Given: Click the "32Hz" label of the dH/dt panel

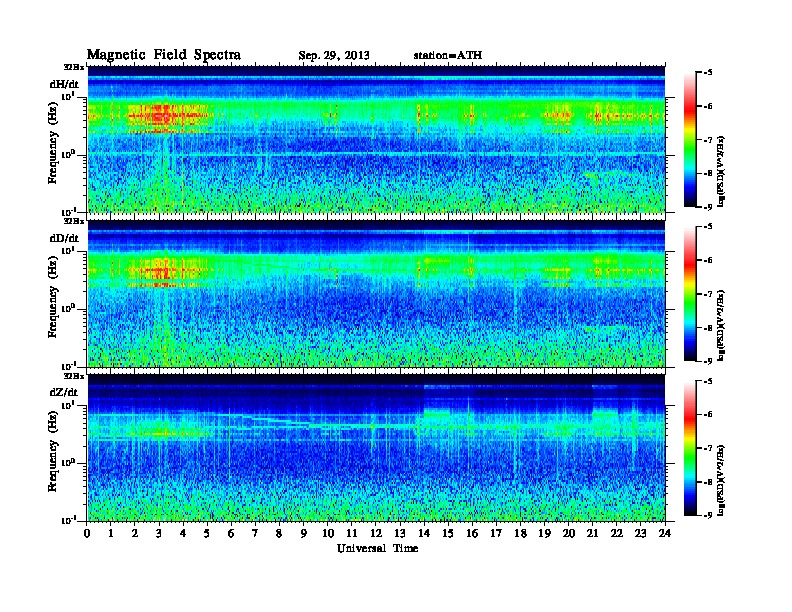Looking at the screenshot, I should tap(74, 67).
